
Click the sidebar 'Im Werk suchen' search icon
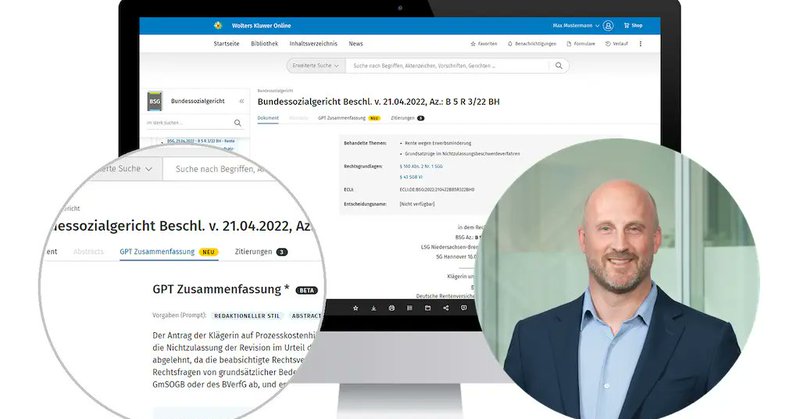[238, 123]
